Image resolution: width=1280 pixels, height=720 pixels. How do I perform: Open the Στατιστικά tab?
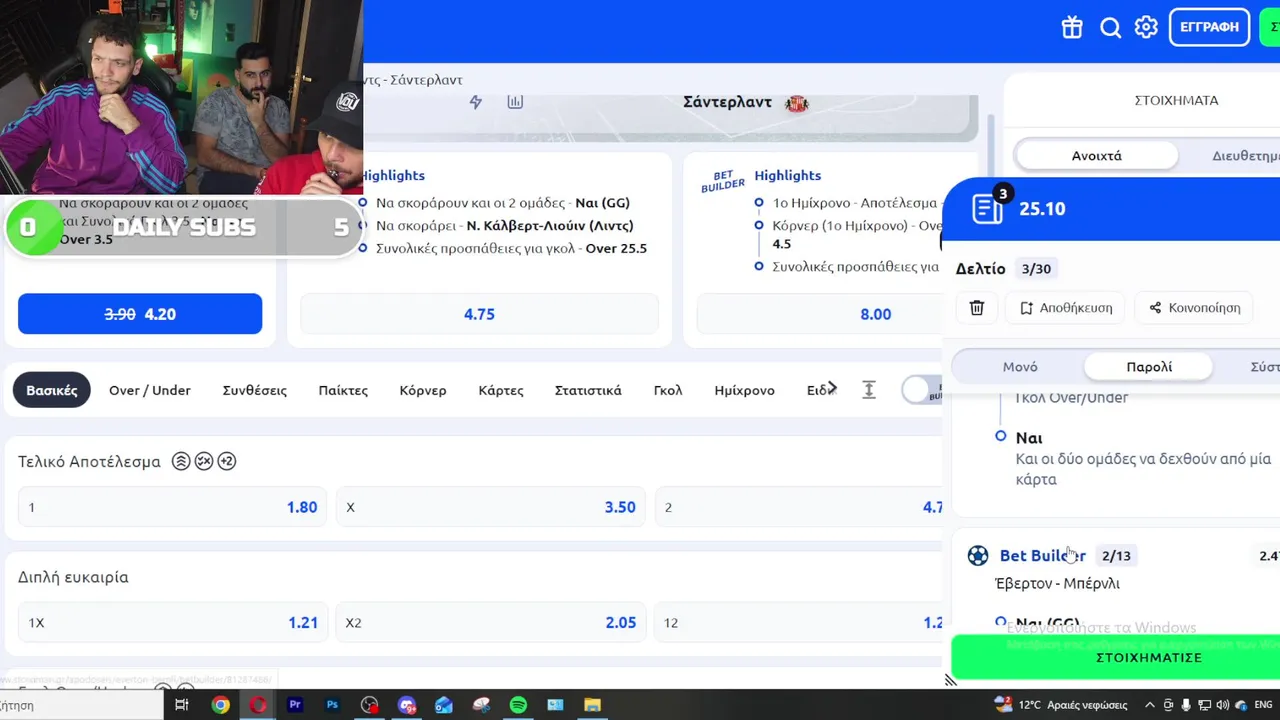click(x=588, y=390)
